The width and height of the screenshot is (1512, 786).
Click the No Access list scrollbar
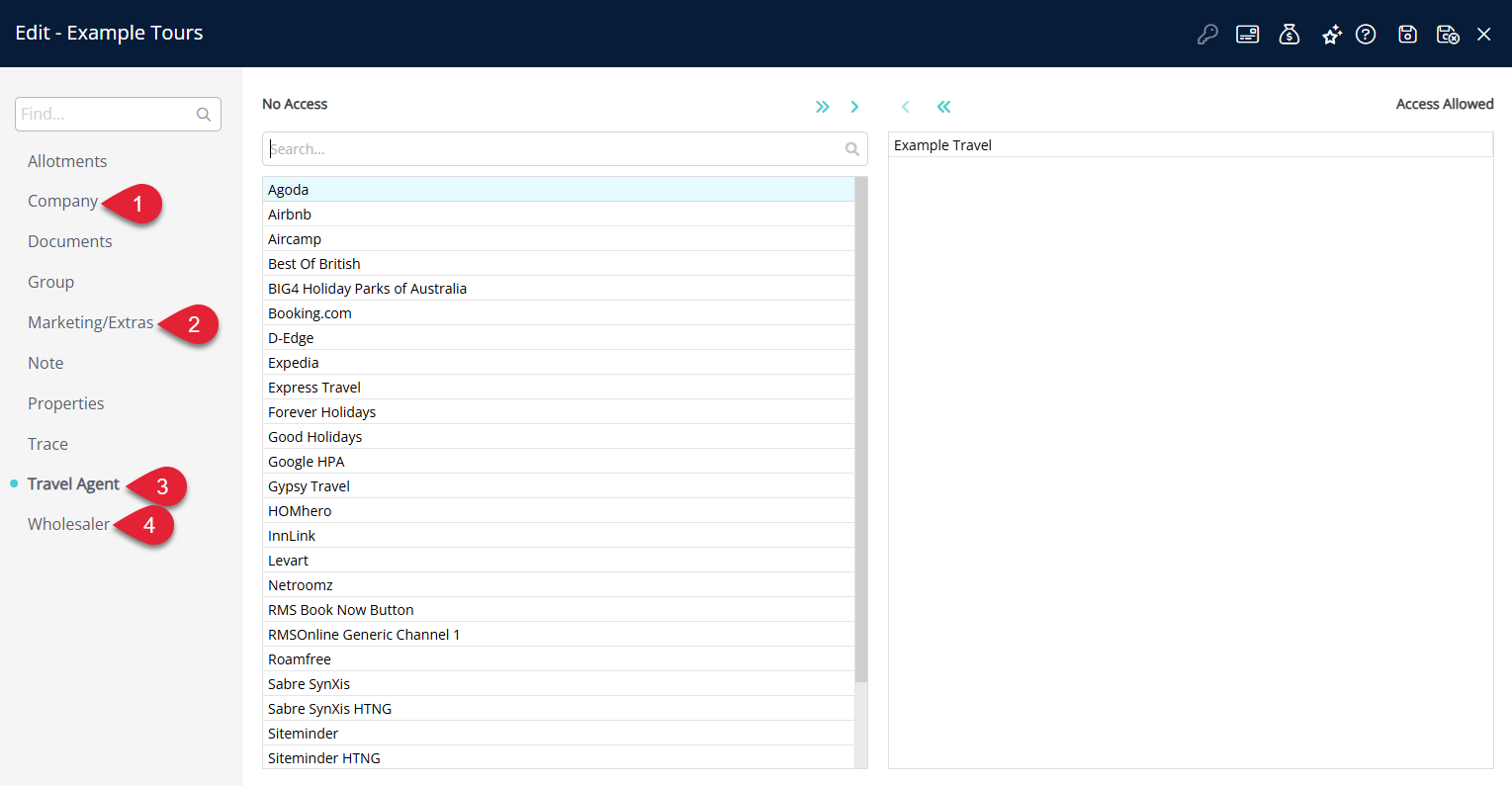click(x=861, y=430)
